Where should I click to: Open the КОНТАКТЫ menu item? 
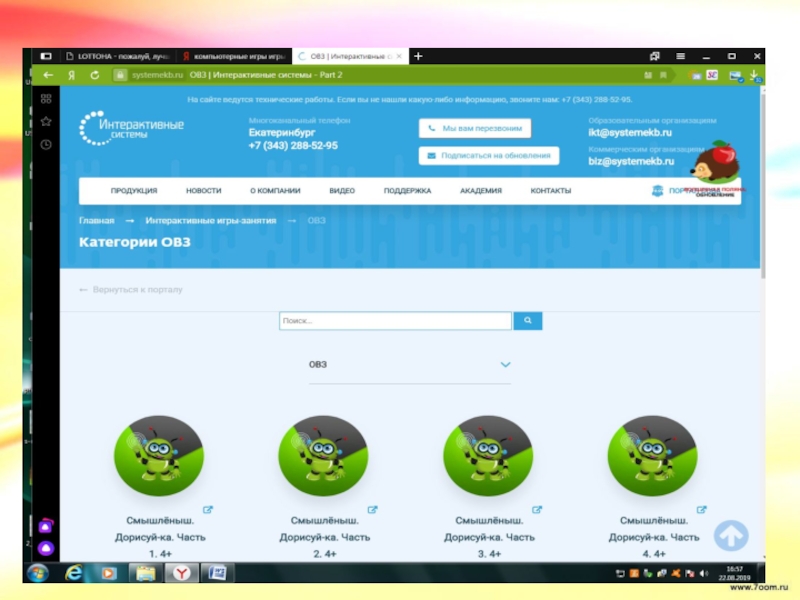tap(551, 190)
